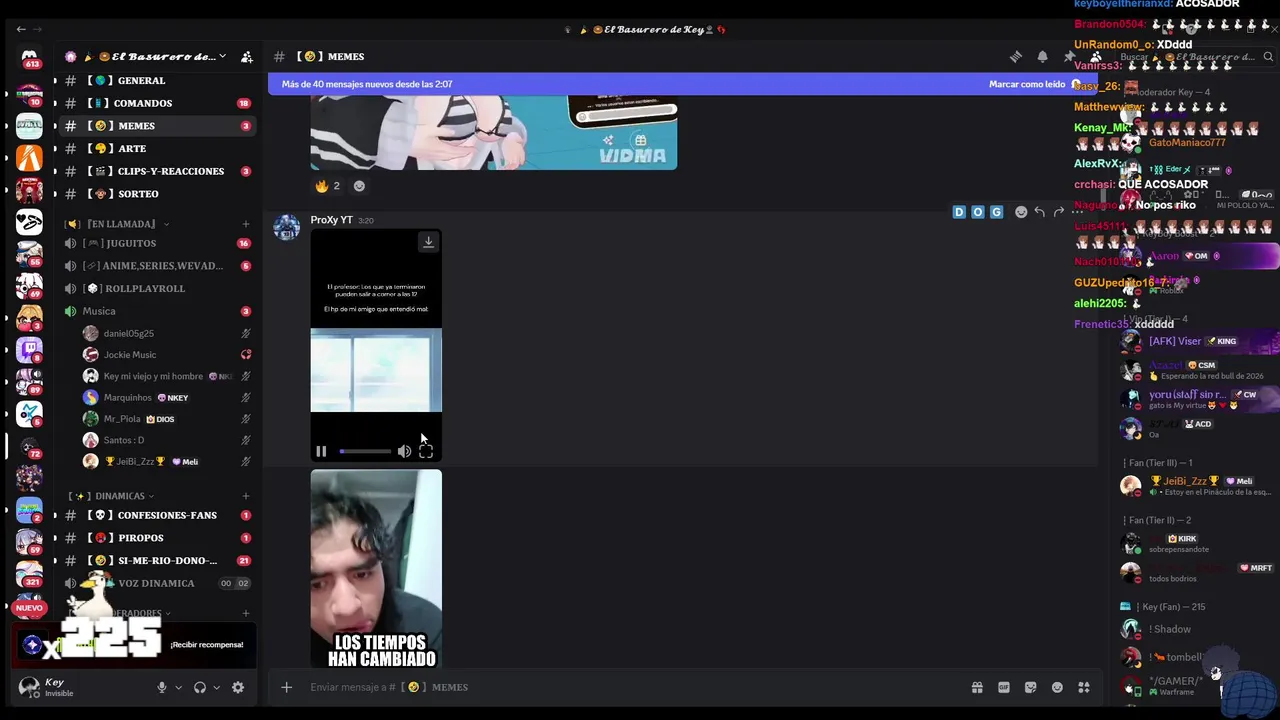Open the NUEVO unread indicator in server bar
The height and width of the screenshot is (720, 1280).
(29, 608)
